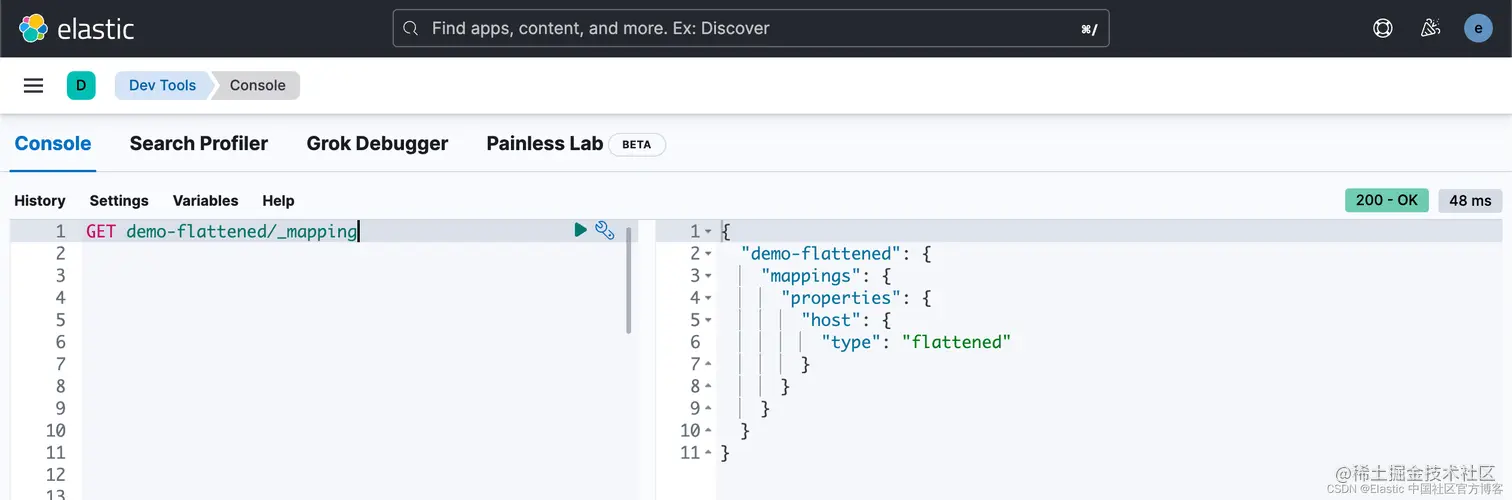Switch to the Search Profiler tab

(x=199, y=143)
